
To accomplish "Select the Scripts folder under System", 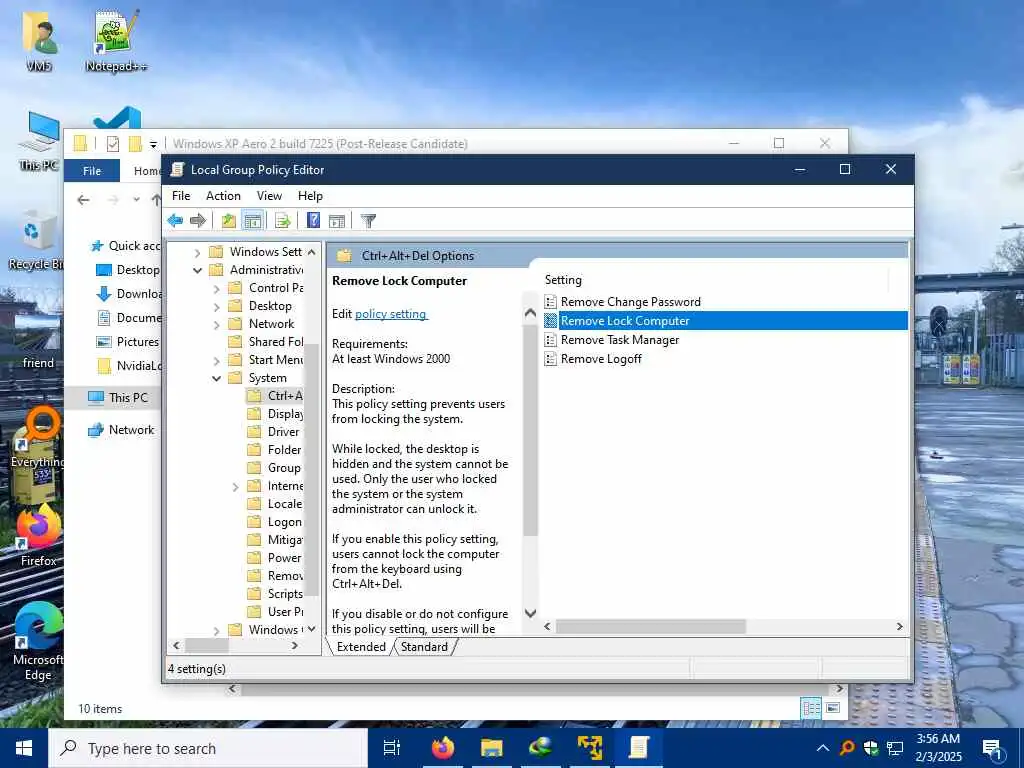I will pyautogui.click(x=276, y=594).
